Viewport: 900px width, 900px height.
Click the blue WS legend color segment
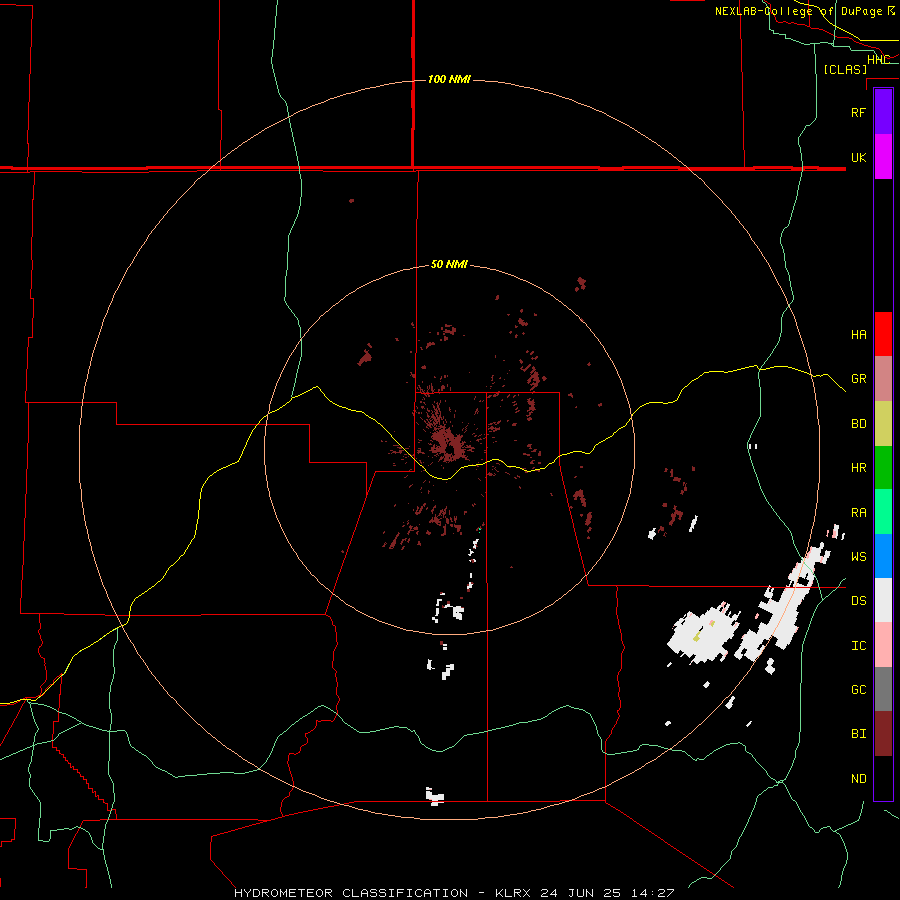pyautogui.click(x=883, y=556)
